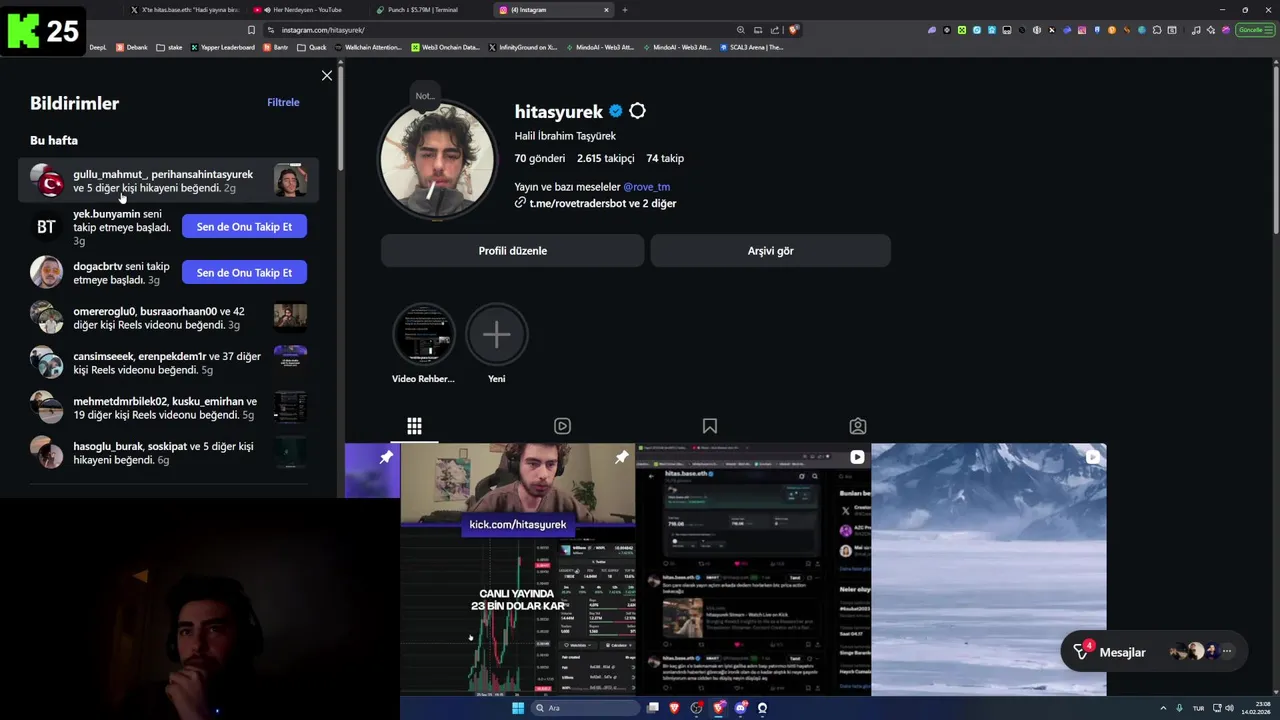
Task: Close the Bildirimler notifications panel
Action: [x=327, y=76]
